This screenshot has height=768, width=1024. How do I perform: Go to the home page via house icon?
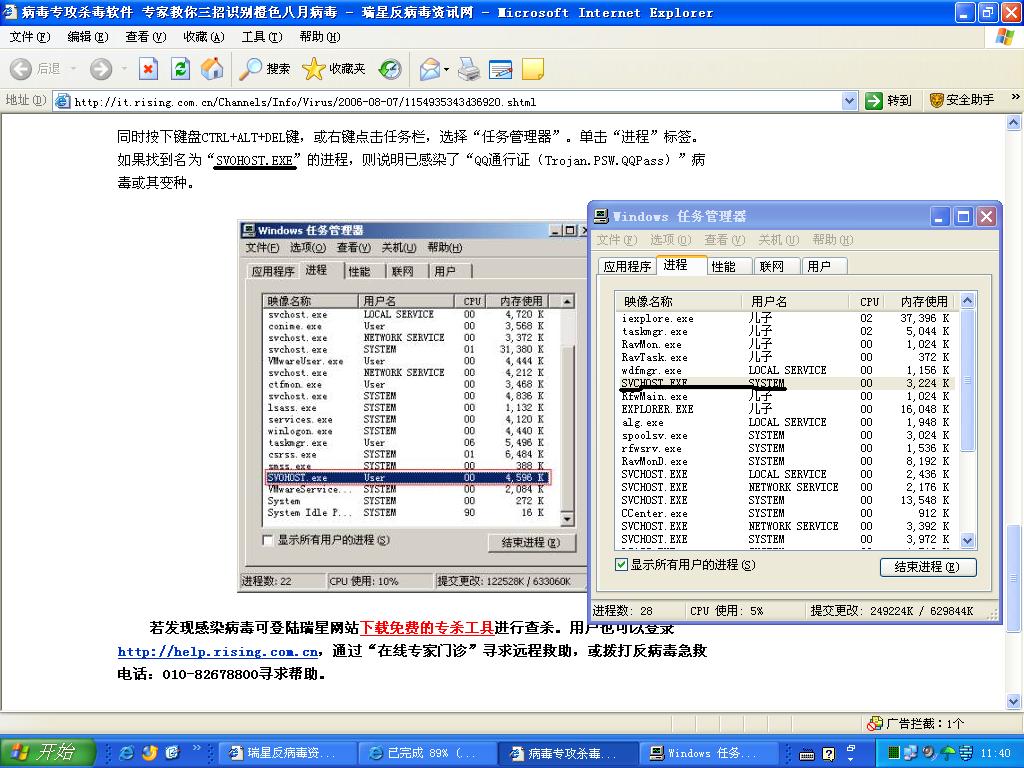[212, 69]
